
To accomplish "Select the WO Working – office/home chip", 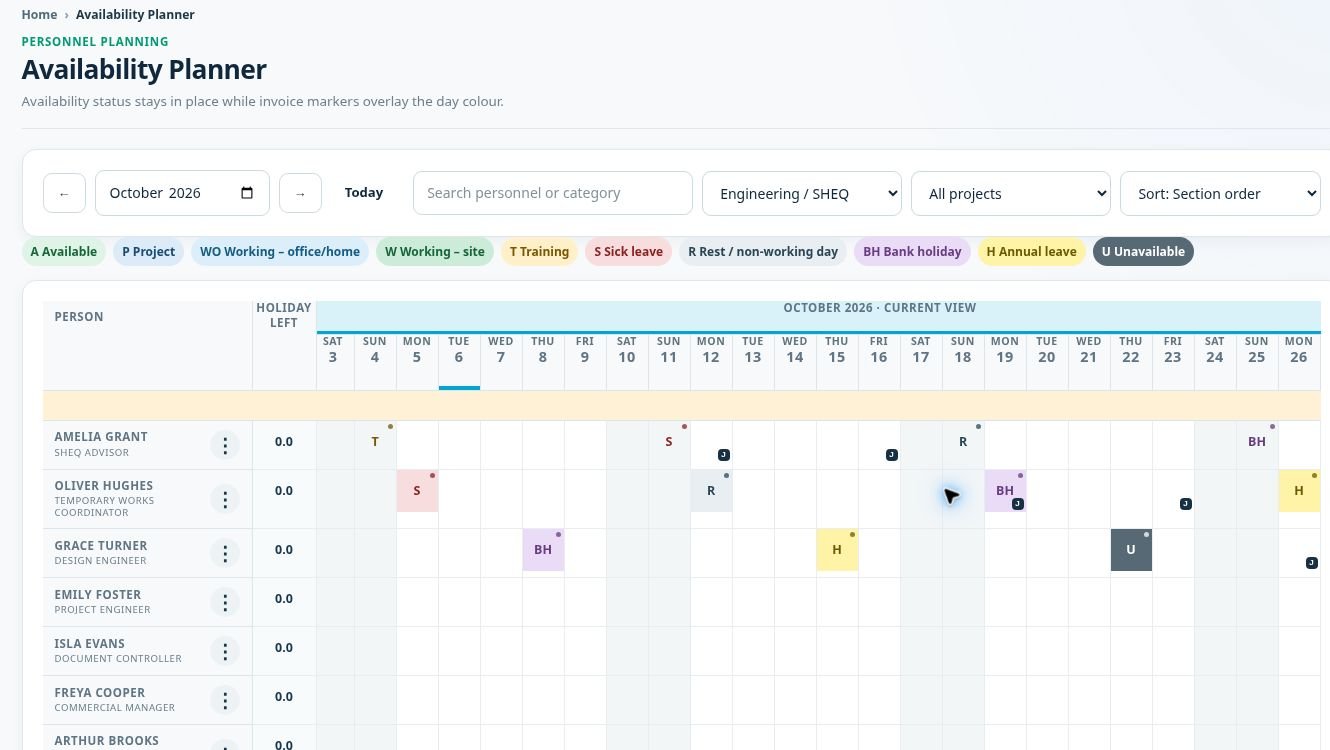I will [x=280, y=252].
